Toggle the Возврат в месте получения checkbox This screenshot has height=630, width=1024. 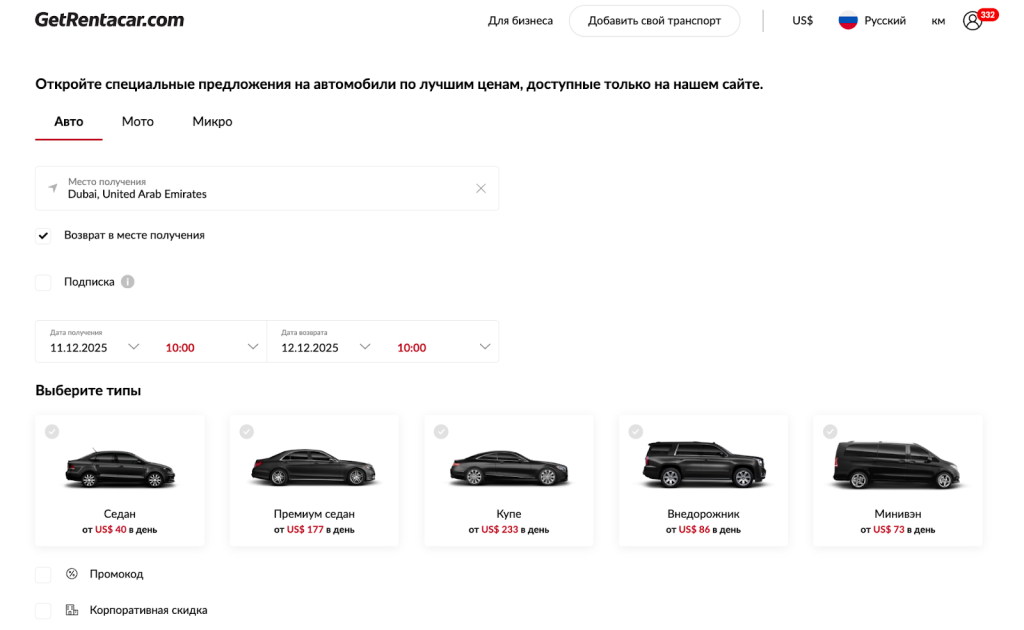pos(43,236)
